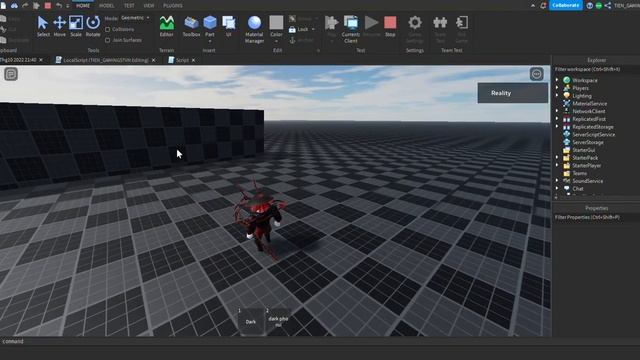Expand the SoundService node

[x=557, y=181]
